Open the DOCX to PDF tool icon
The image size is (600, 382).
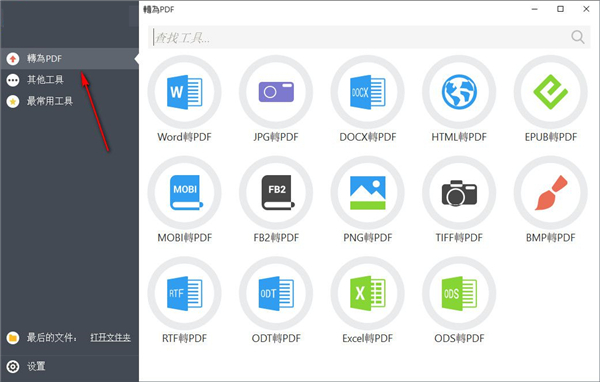tap(367, 92)
